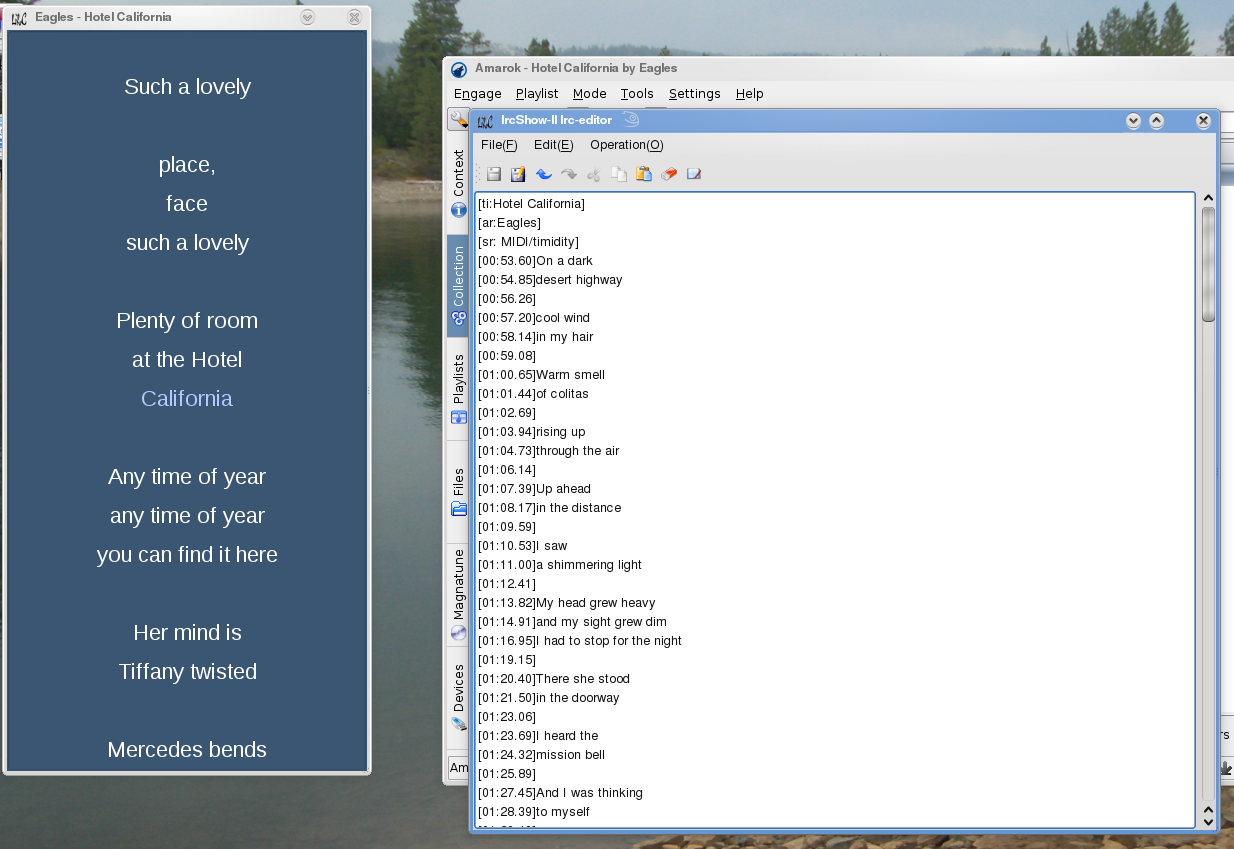
Task: Open Amarok's Playlist menu
Action: pos(537,93)
